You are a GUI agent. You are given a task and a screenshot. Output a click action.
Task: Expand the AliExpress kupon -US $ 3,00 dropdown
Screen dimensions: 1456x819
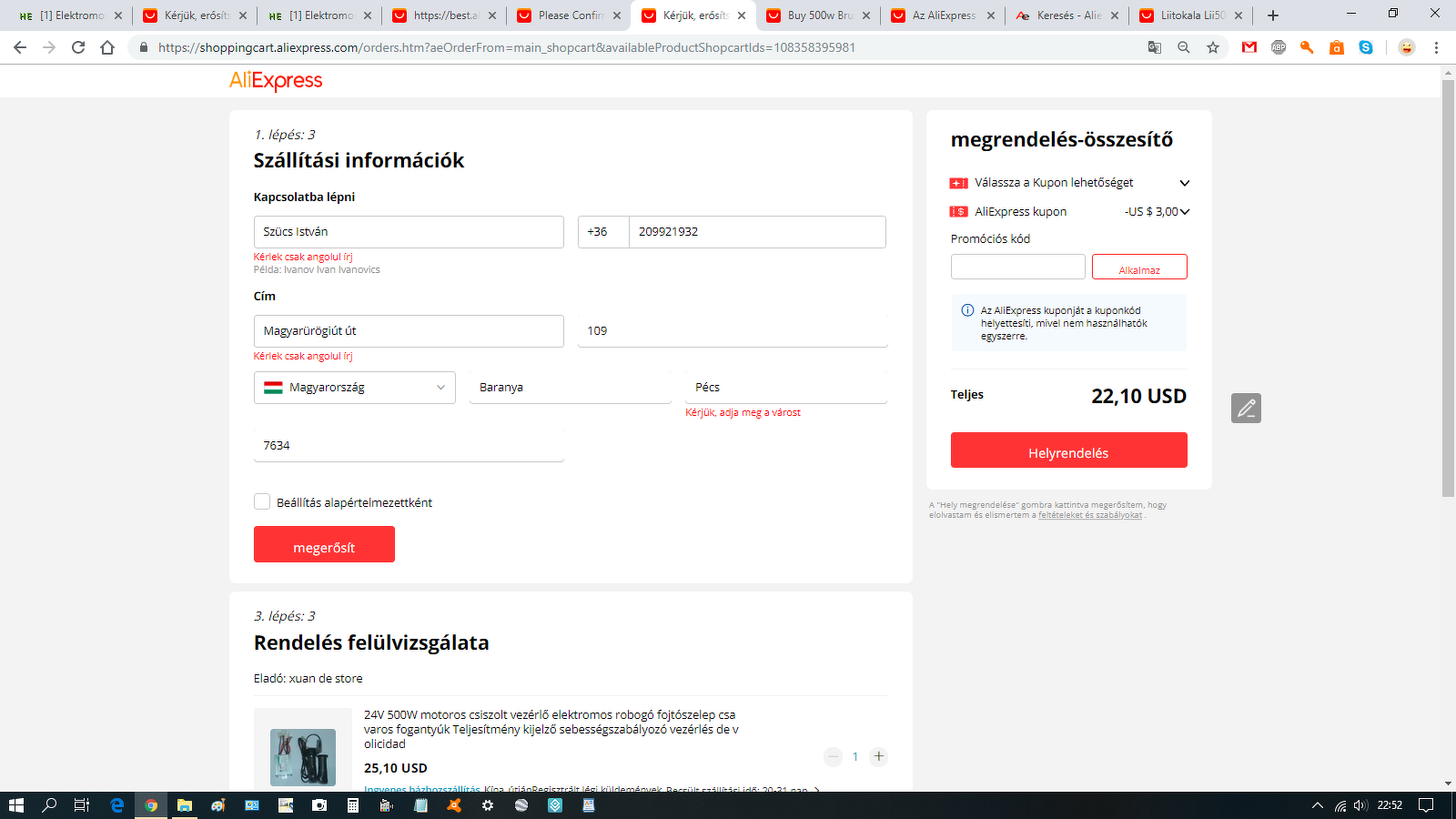[1184, 212]
